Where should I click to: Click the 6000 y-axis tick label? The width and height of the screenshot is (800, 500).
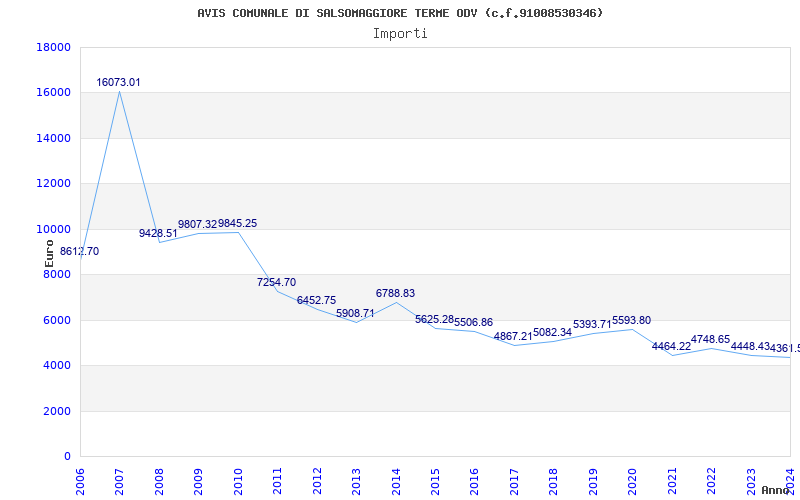coord(57,320)
